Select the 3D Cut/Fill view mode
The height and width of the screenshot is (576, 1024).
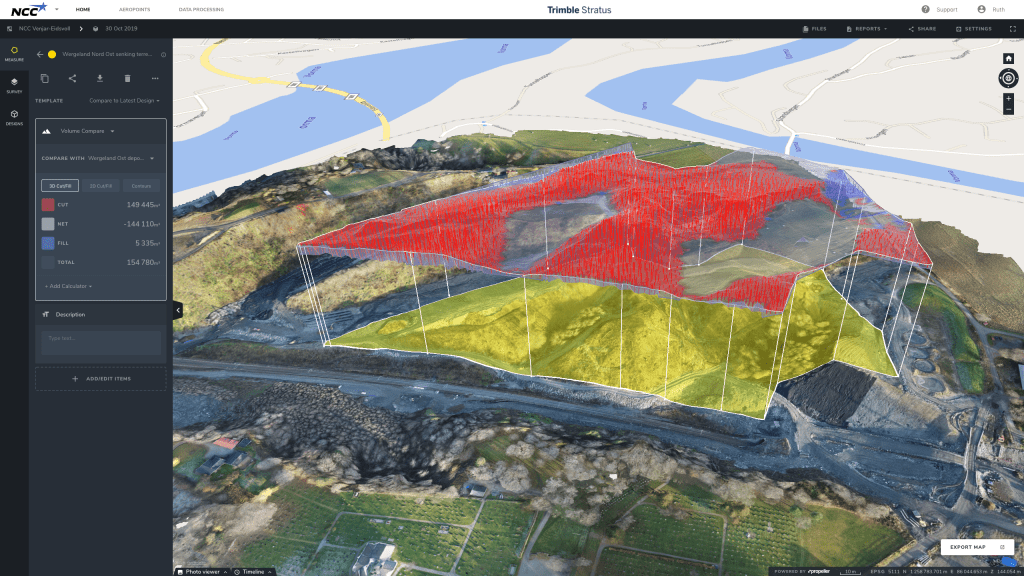click(59, 185)
